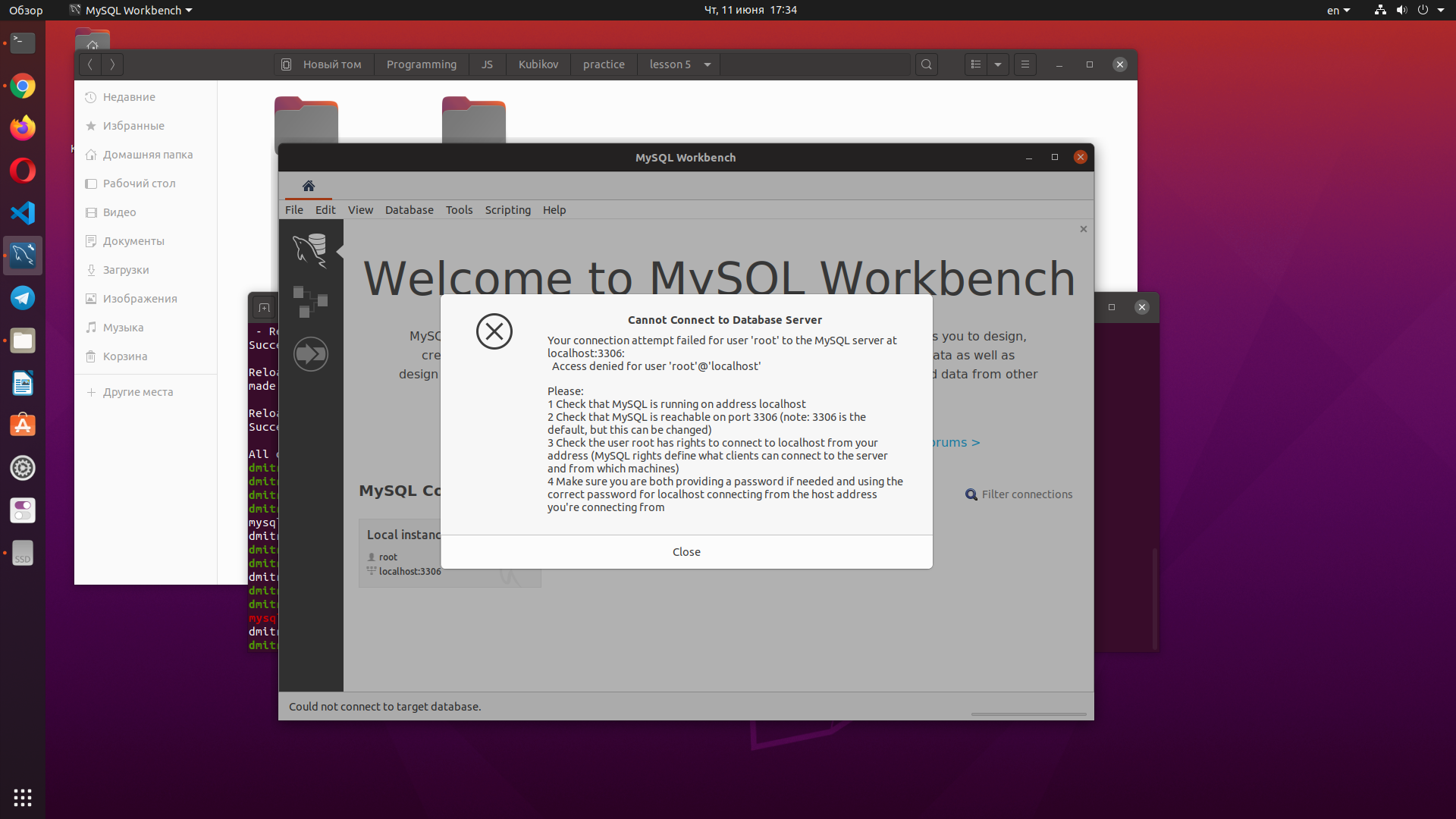1456x819 pixels.
Task: Open the View menu in MySQL Workbench
Action: click(360, 210)
